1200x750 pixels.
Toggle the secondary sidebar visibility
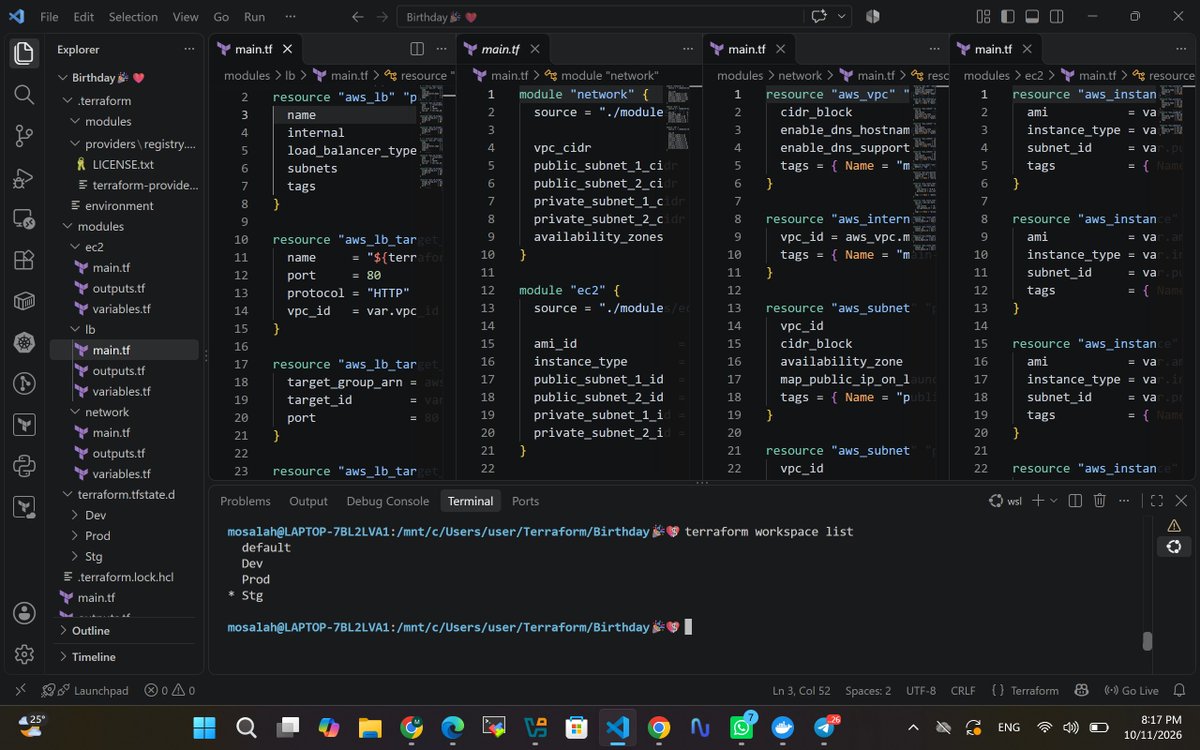point(1058,16)
